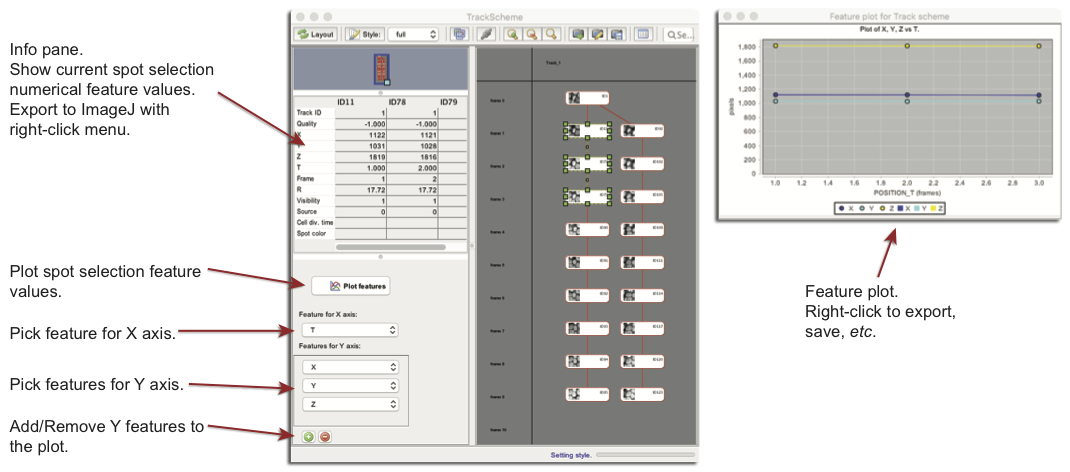Select spot node ID105 in frame 3

642,196
